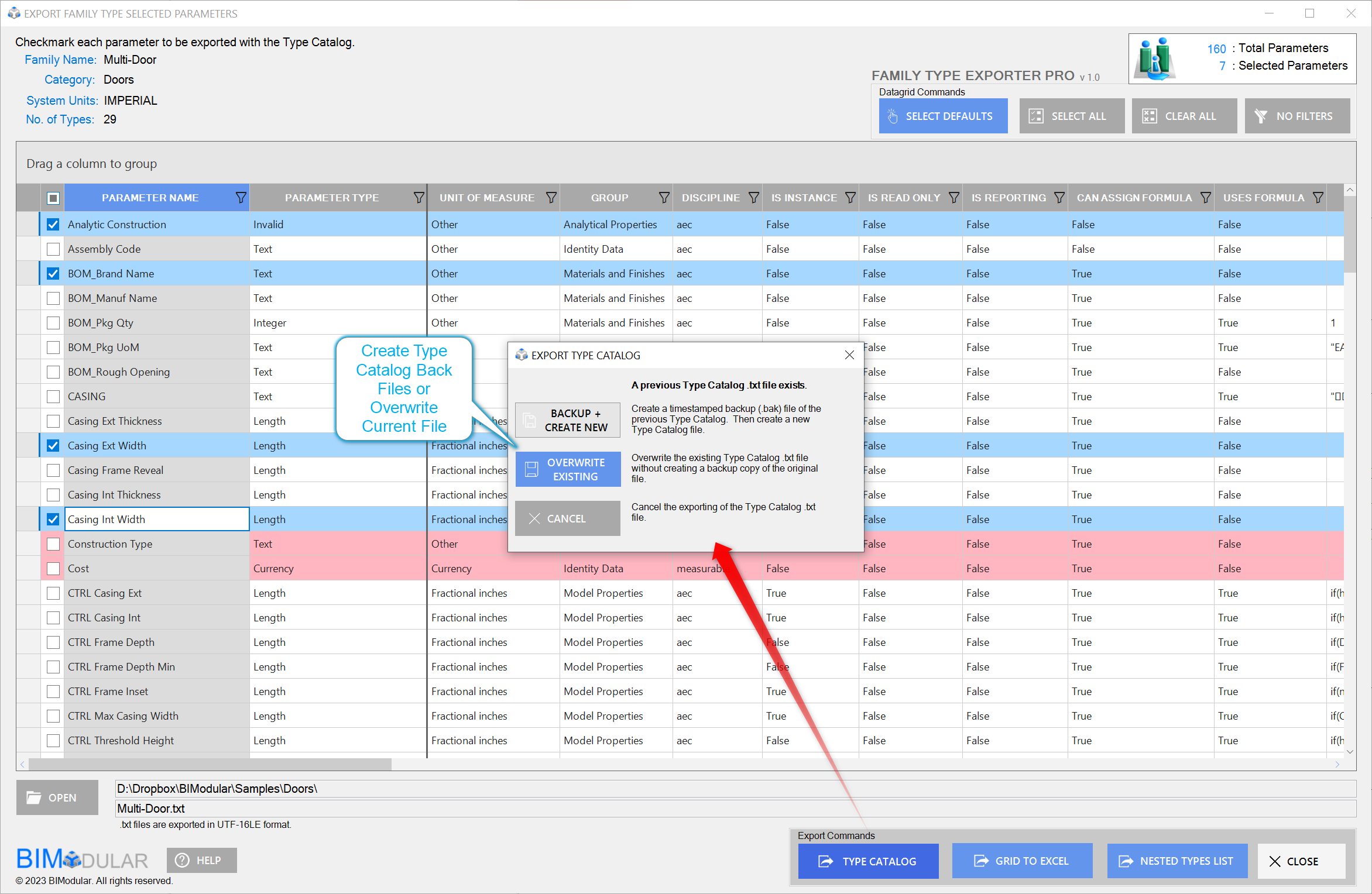
Task: Click the Is Read Only filter icon
Action: (x=953, y=198)
